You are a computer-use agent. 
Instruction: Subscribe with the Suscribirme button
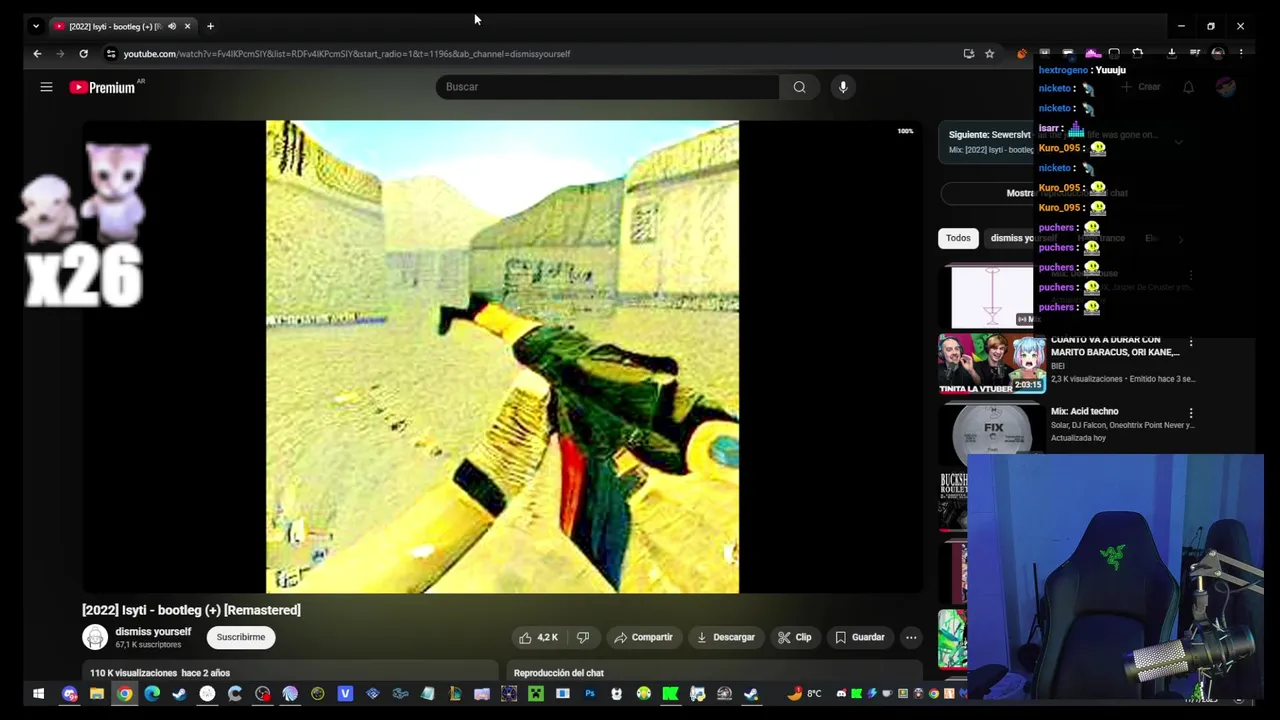[241, 637]
